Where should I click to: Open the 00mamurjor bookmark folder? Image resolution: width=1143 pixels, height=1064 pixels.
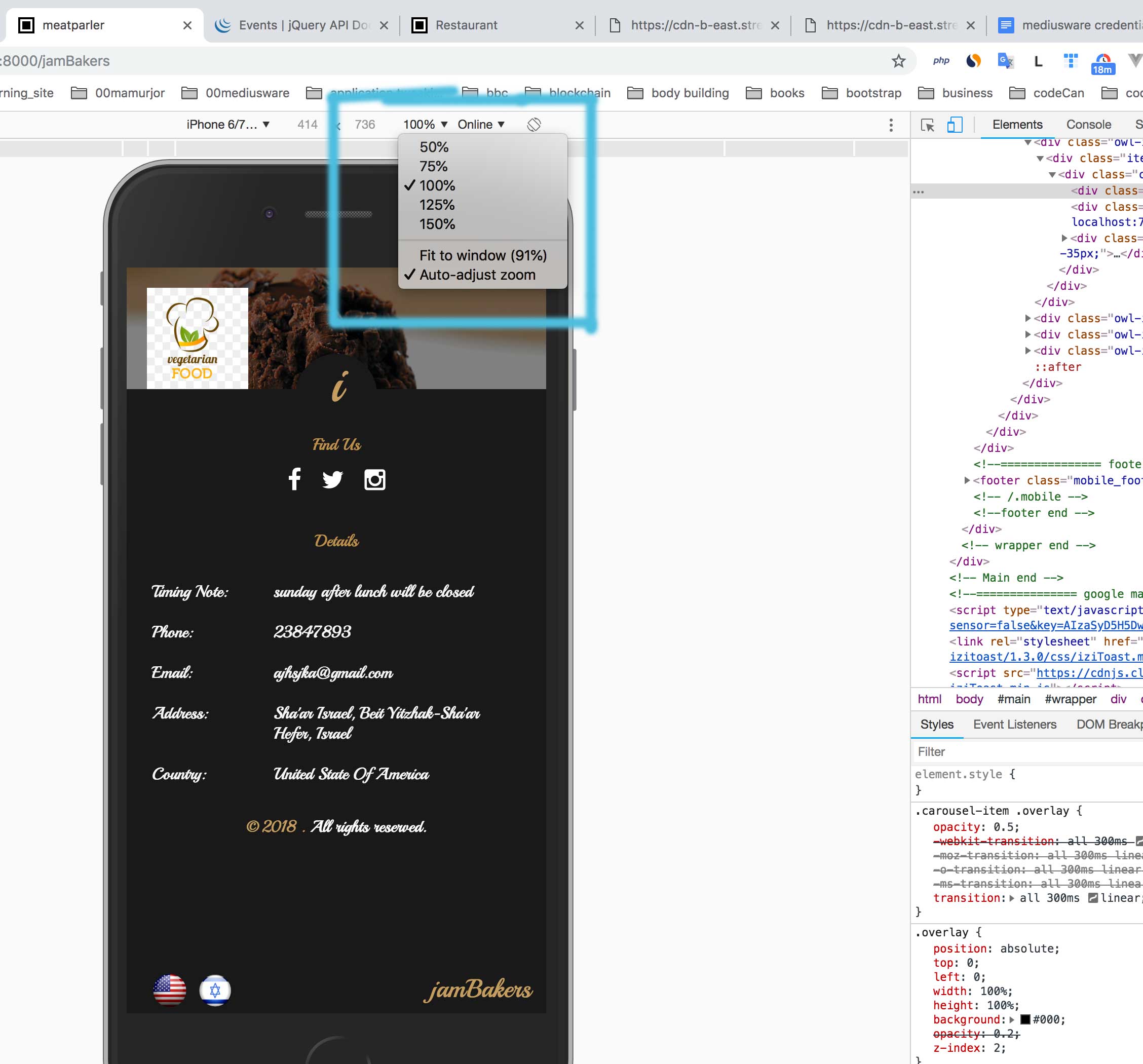(x=118, y=93)
